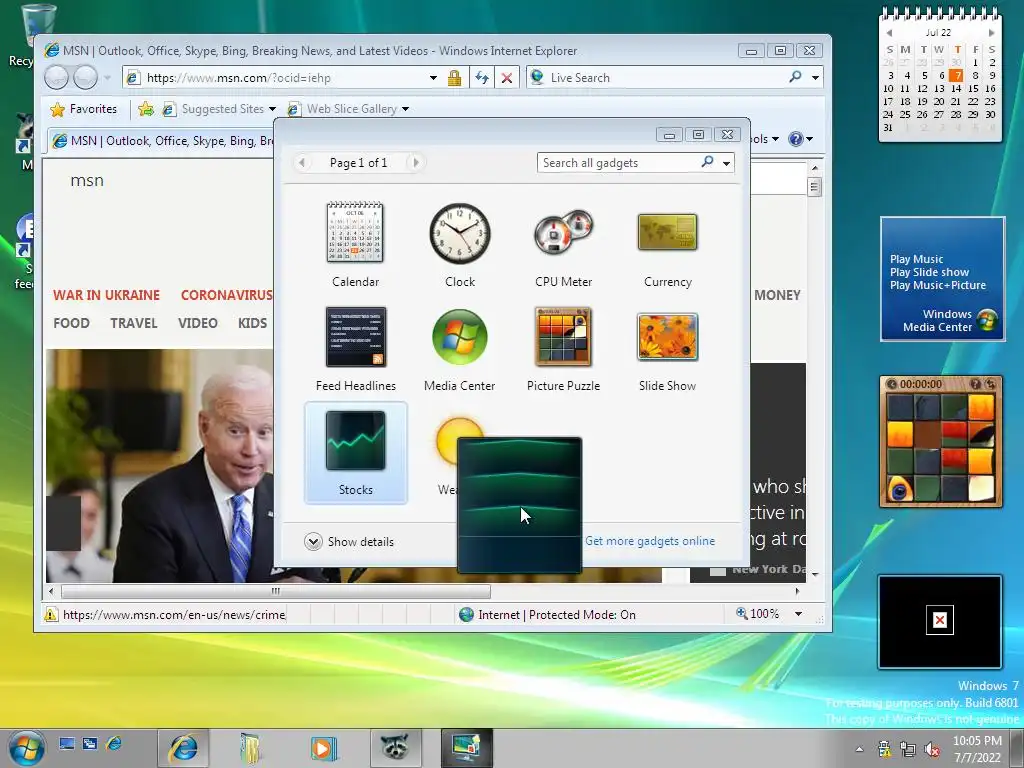Click the muted volume tray icon
This screenshot has height=768, width=1024.
tap(932, 749)
